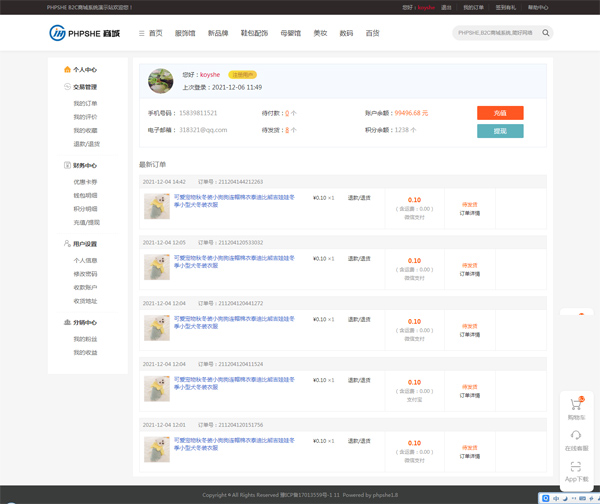Open the 服饰馆 navigation menu item
The height and width of the screenshot is (504, 600).
(185, 33)
